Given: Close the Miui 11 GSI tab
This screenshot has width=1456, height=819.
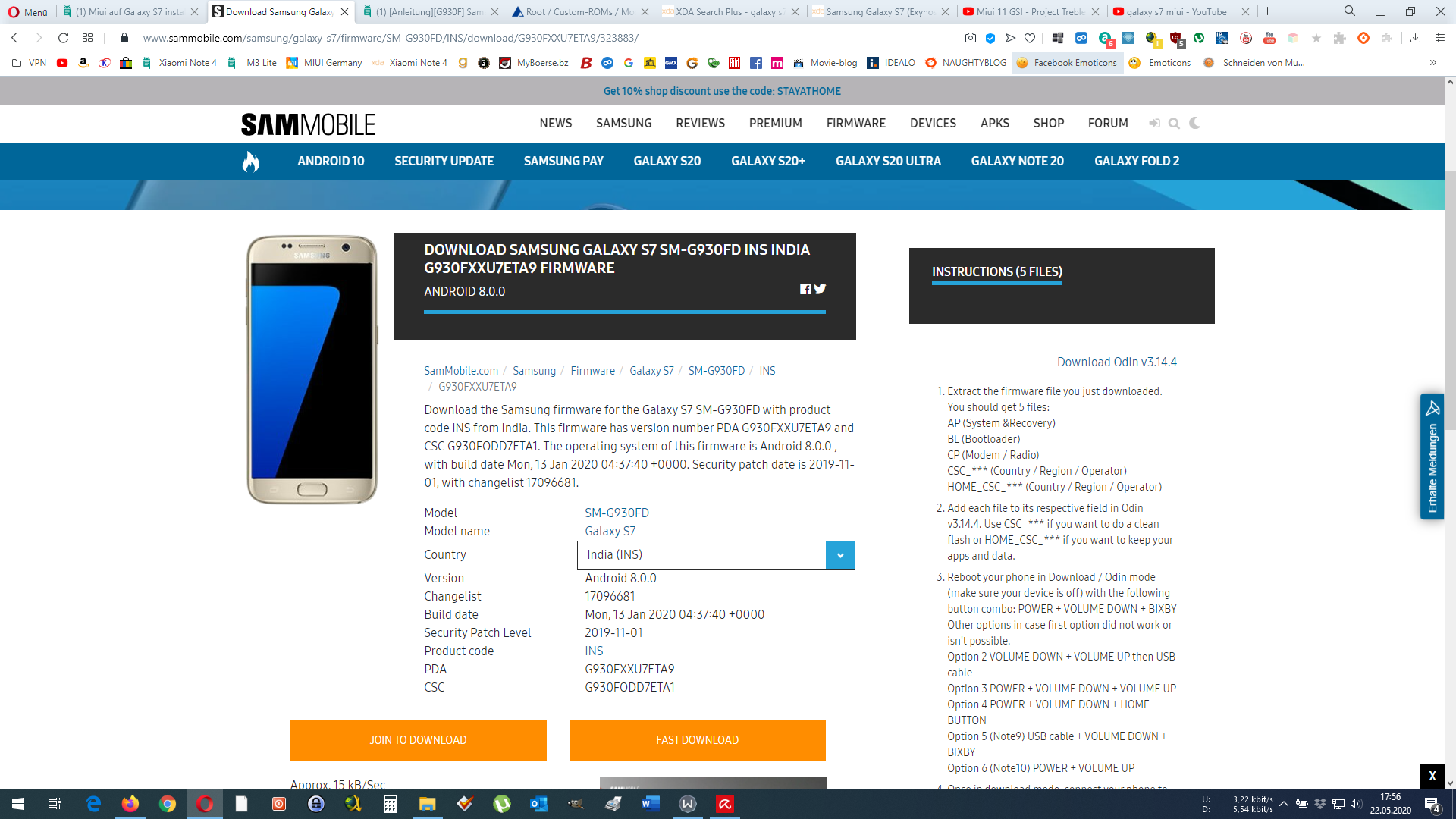Looking at the screenshot, I should click(x=1095, y=11).
